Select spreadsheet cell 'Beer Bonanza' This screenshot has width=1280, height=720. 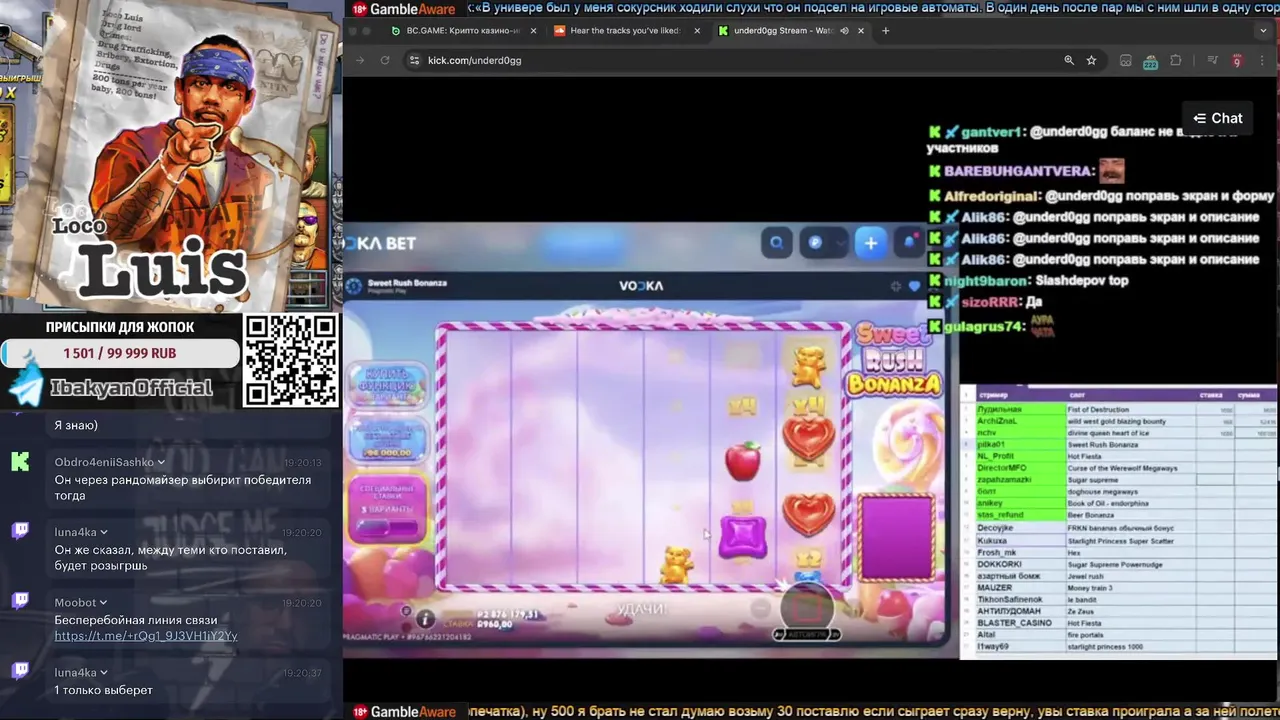1130,515
